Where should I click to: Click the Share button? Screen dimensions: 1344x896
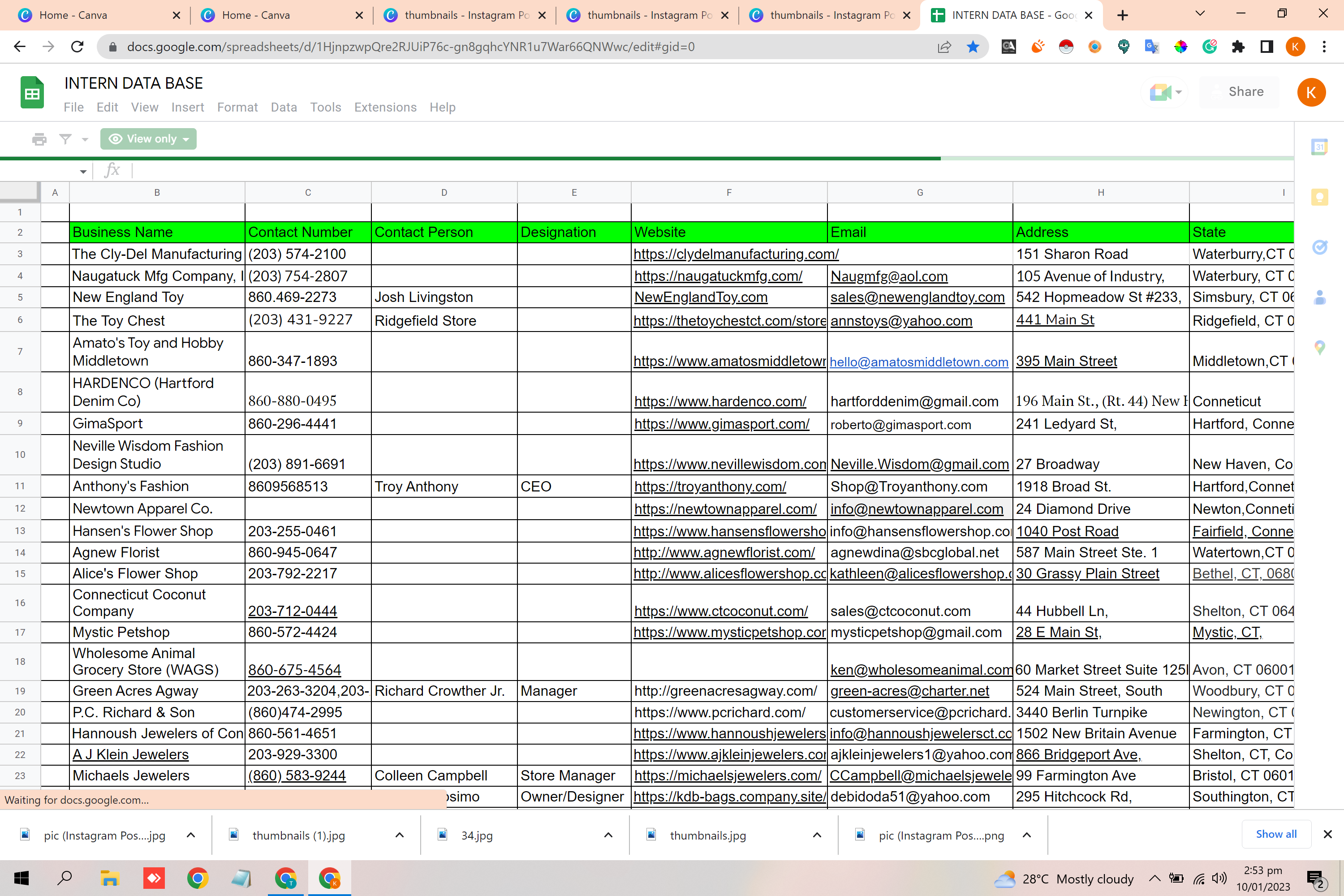1239,92
